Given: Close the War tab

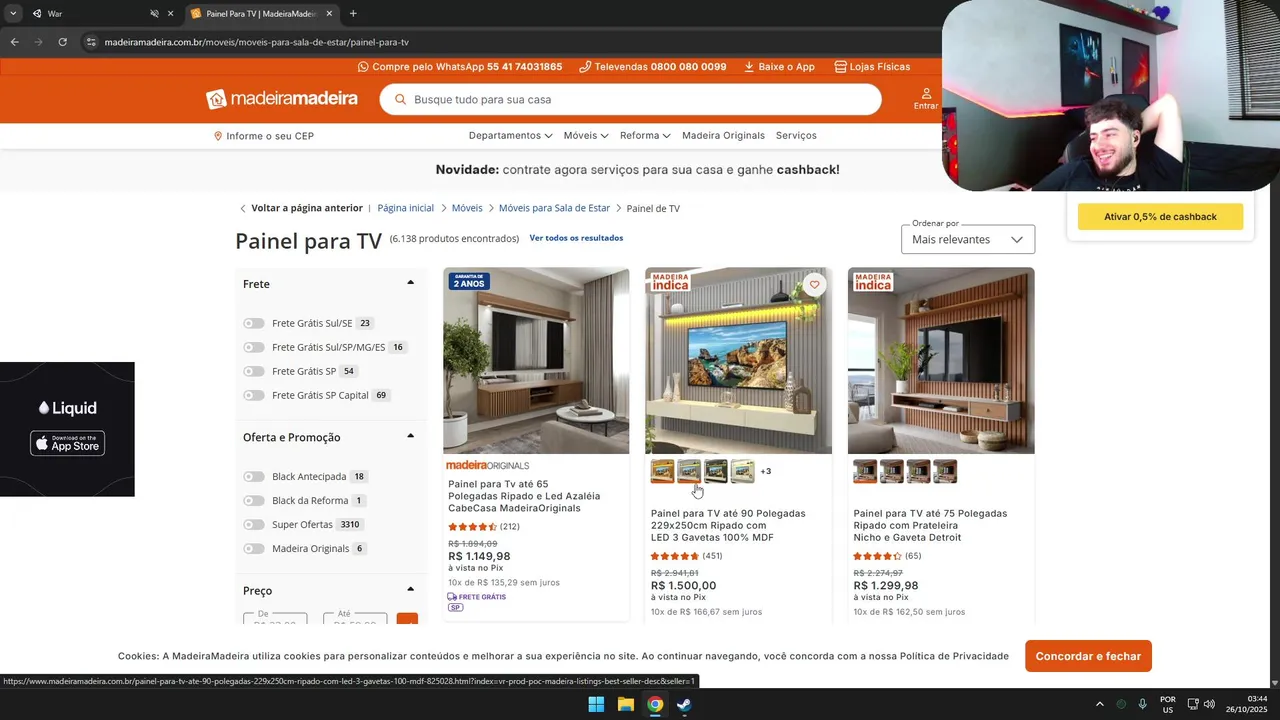Looking at the screenshot, I should [x=170, y=14].
